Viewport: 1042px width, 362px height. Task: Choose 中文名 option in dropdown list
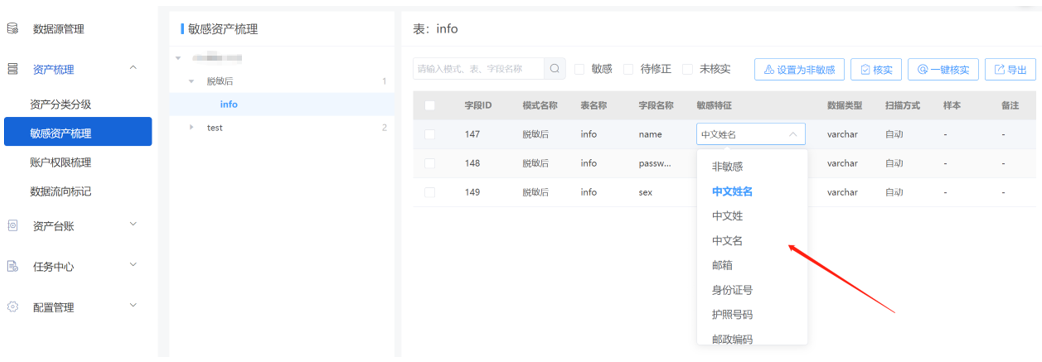coord(727,240)
